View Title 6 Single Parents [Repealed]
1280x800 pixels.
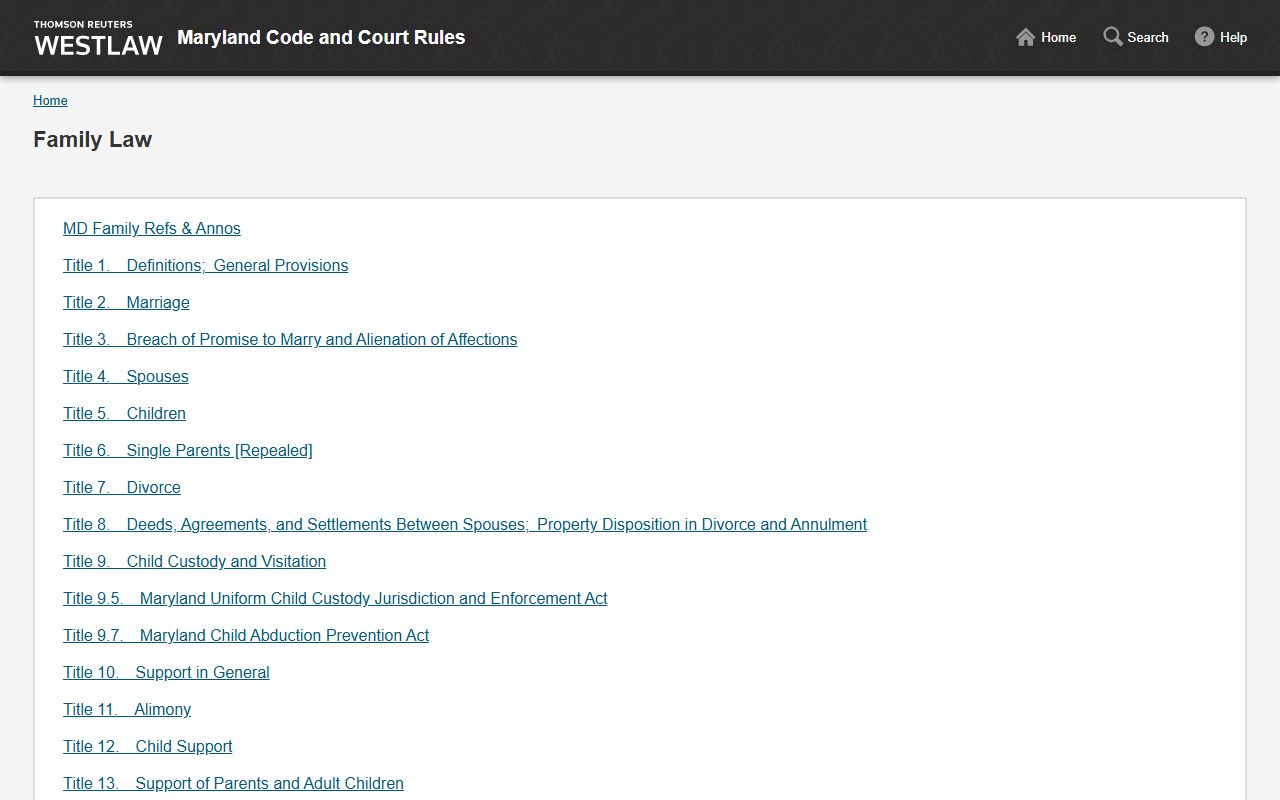click(188, 451)
